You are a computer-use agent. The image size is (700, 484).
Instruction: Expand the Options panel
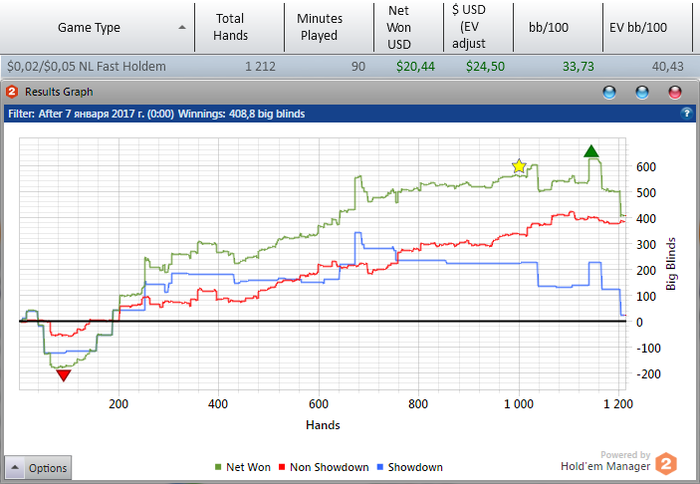pos(38,467)
